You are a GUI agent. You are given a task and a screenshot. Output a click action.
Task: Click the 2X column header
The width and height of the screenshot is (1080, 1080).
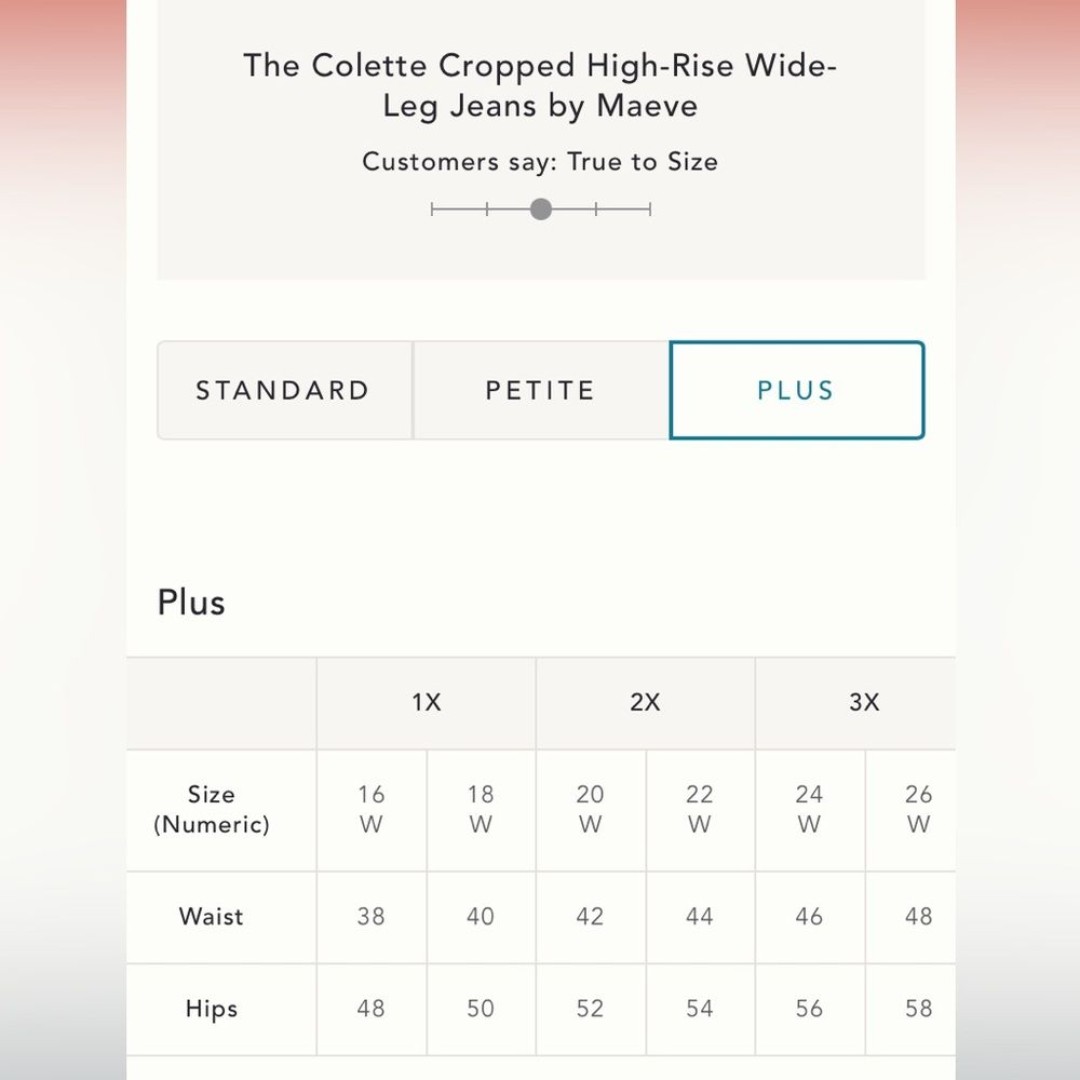[x=645, y=703]
